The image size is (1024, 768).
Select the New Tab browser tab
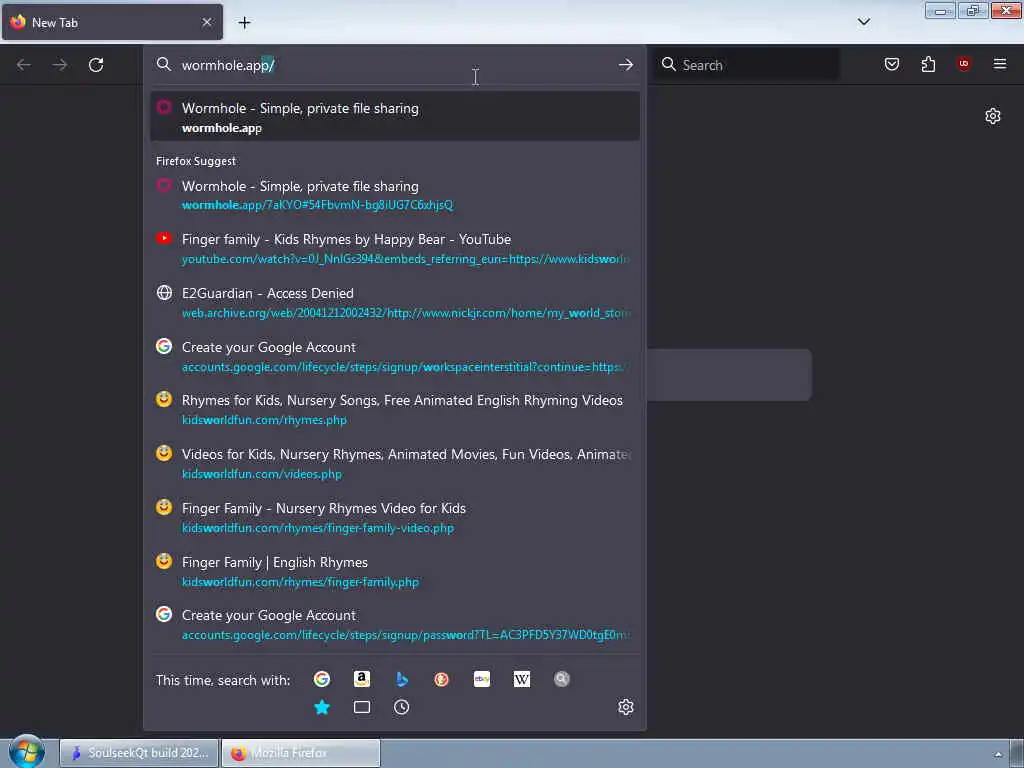pos(112,22)
